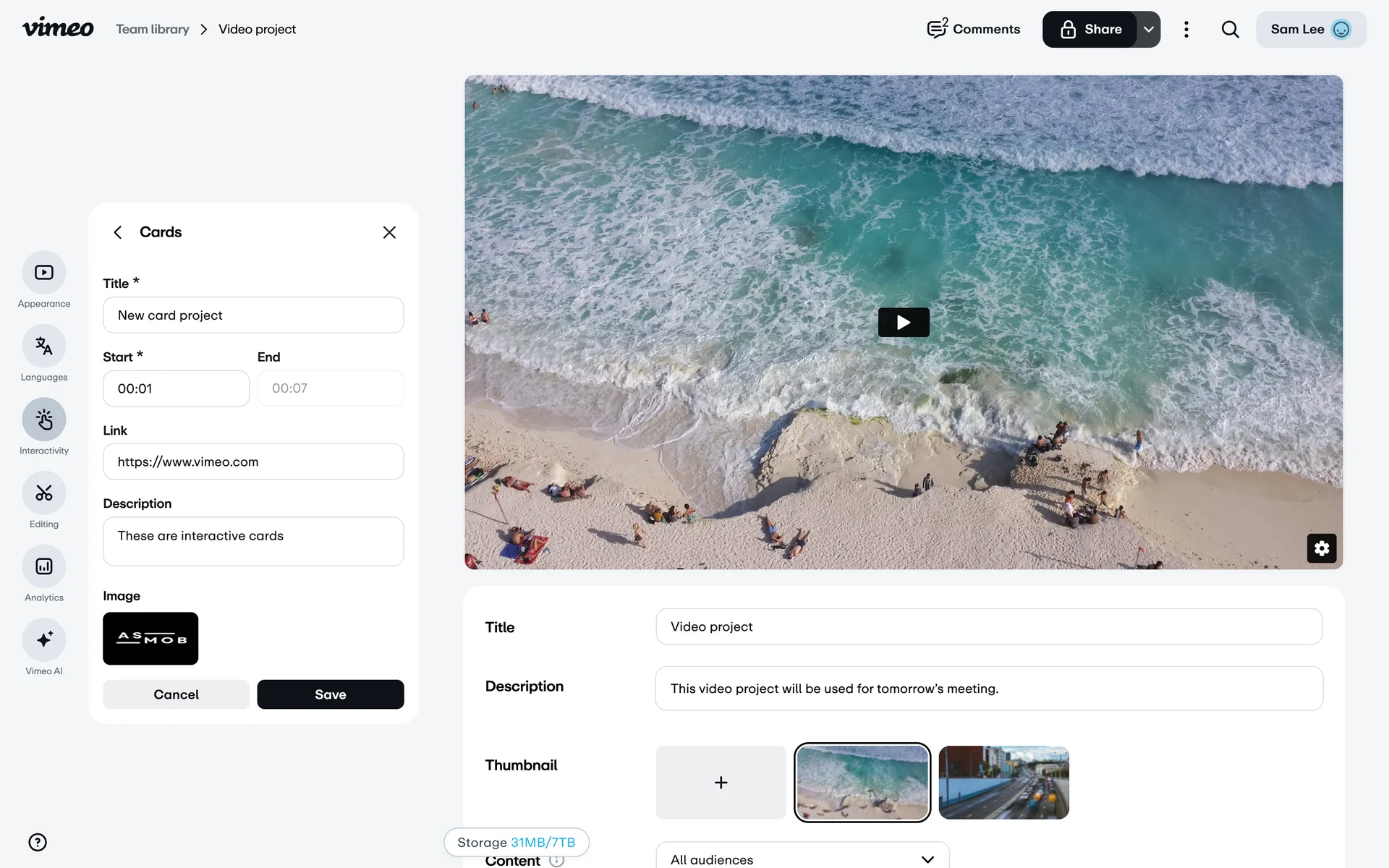
Task: Open the Team library breadcrumb
Action: [153, 30]
